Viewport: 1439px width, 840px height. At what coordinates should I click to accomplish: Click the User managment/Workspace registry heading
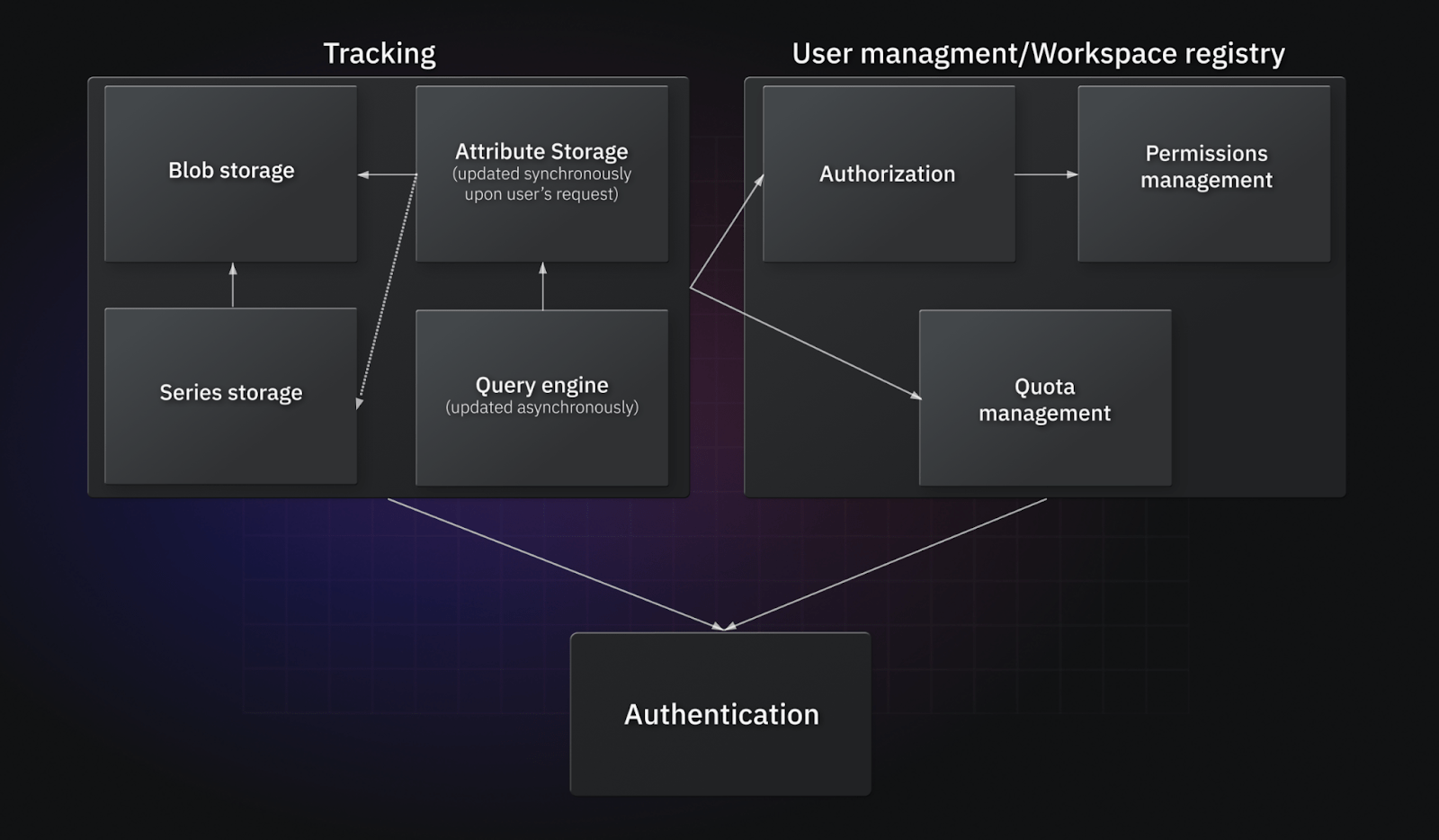(x=1038, y=52)
